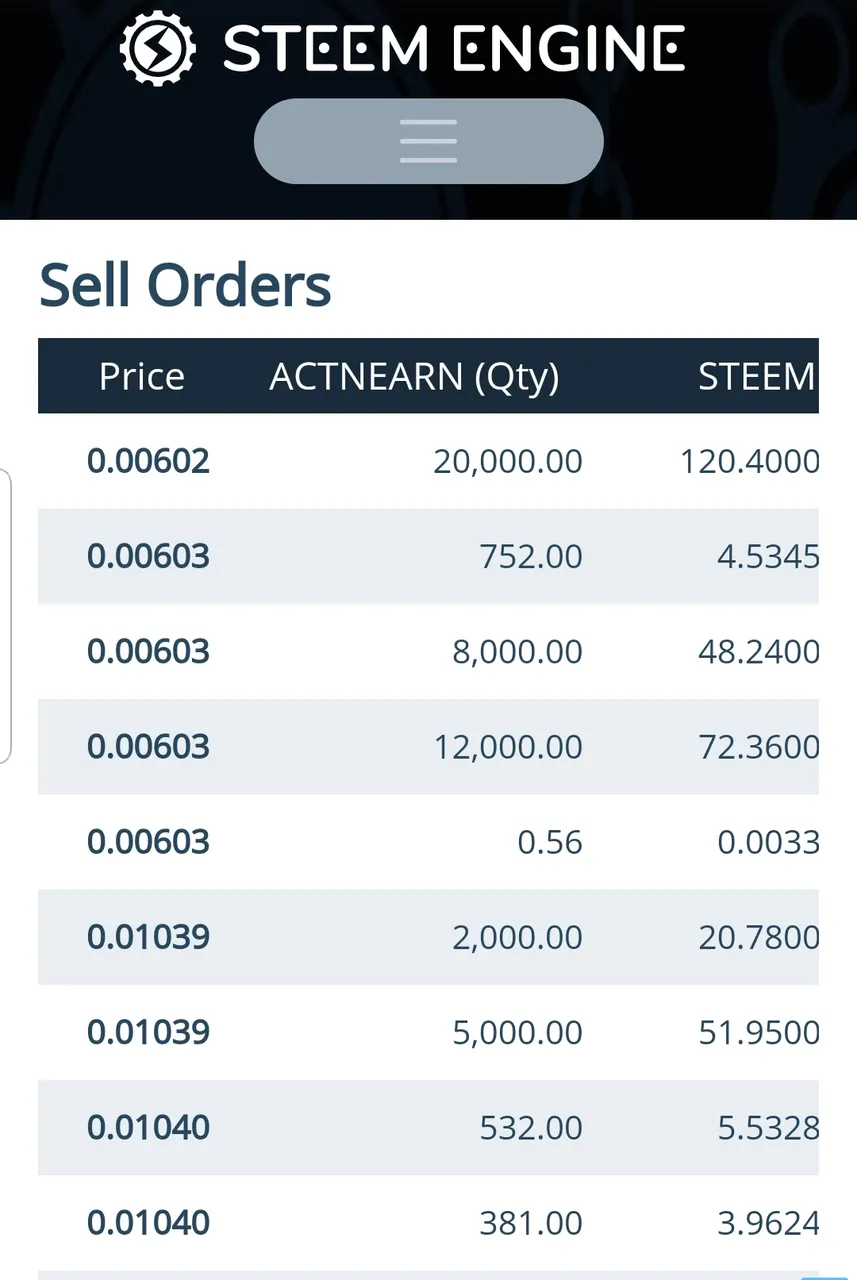Image resolution: width=857 pixels, height=1280 pixels.
Task: Click the ACTNEARN (Qty) column header
Action: point(414,376)
